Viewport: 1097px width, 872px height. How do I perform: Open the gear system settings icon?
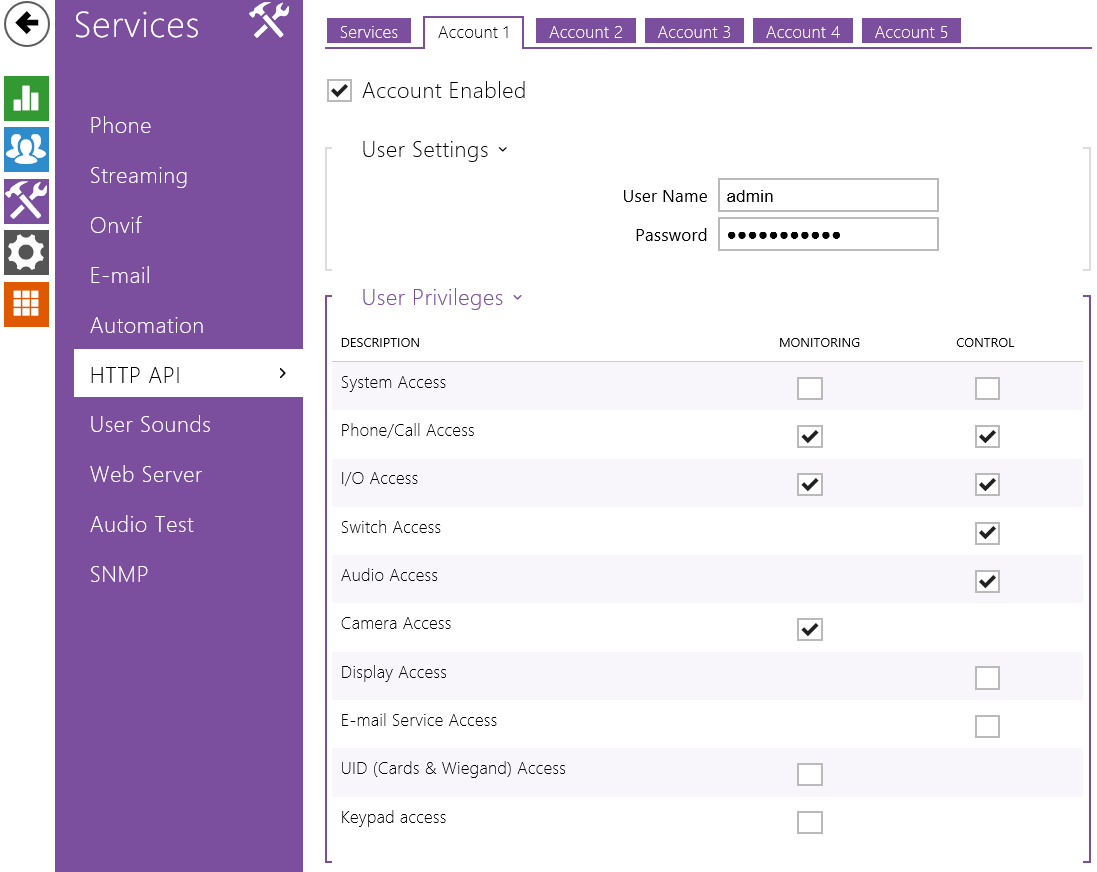26,252
